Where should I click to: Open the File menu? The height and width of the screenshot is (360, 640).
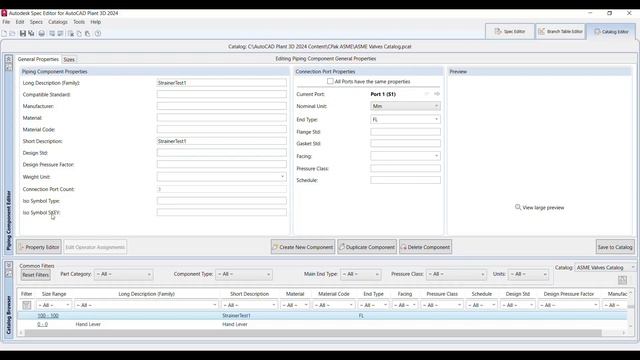[6, 22]
